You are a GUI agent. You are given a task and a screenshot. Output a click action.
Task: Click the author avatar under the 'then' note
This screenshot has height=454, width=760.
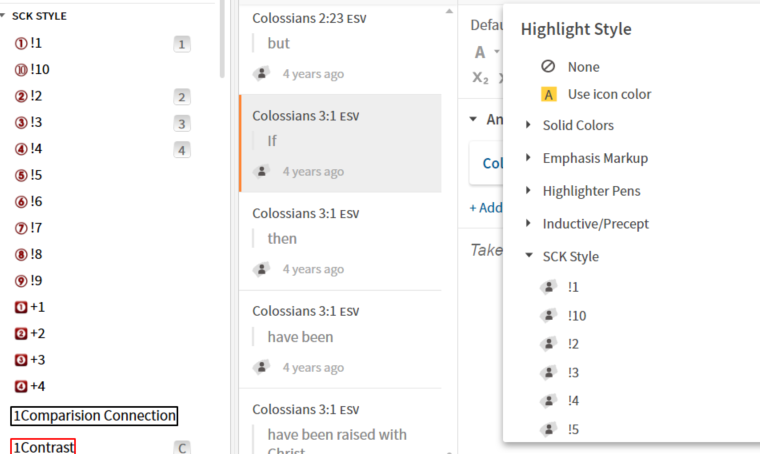[262, 269]
